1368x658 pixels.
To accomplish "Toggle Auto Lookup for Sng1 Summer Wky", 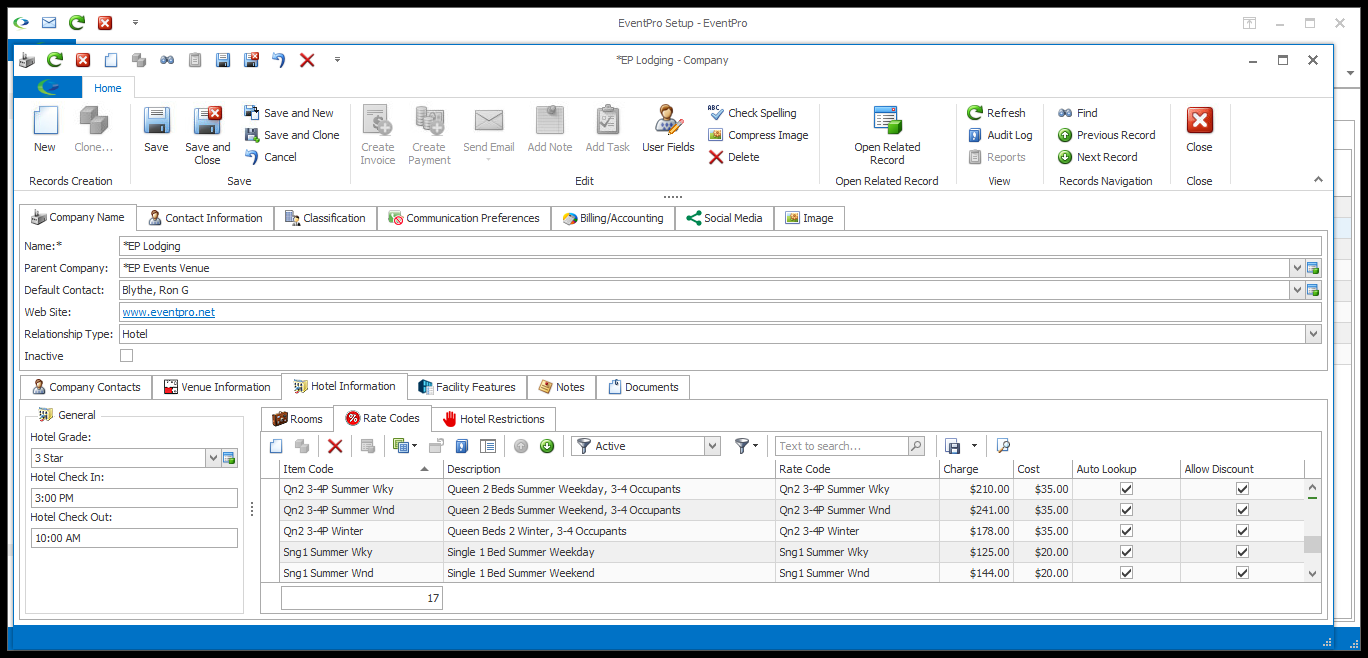I will [x=1126, y=552].
